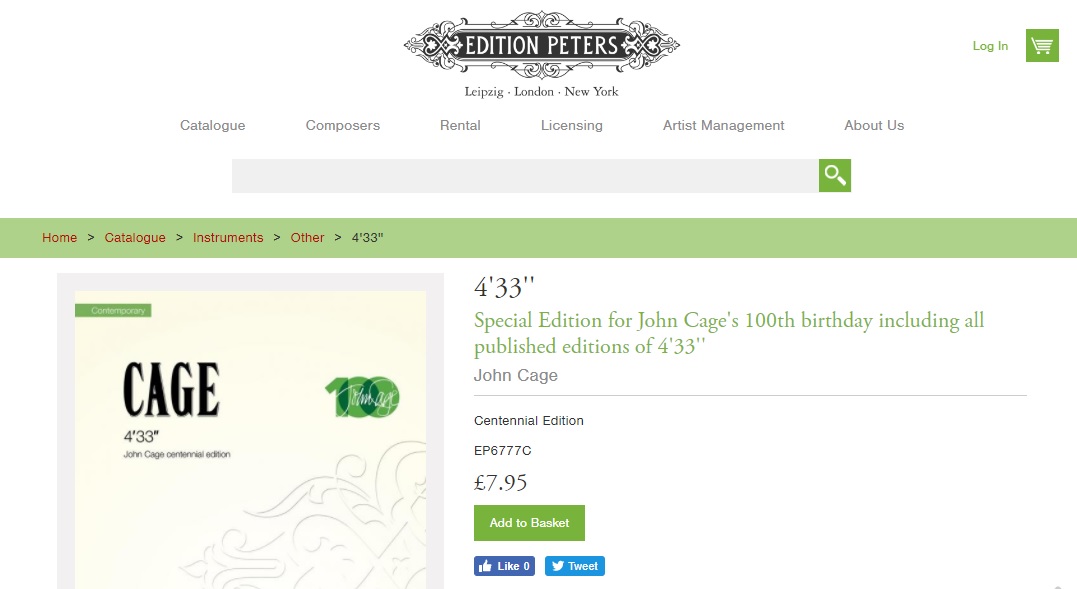
Task: Focus the site search input field
Action: (525, 176)
